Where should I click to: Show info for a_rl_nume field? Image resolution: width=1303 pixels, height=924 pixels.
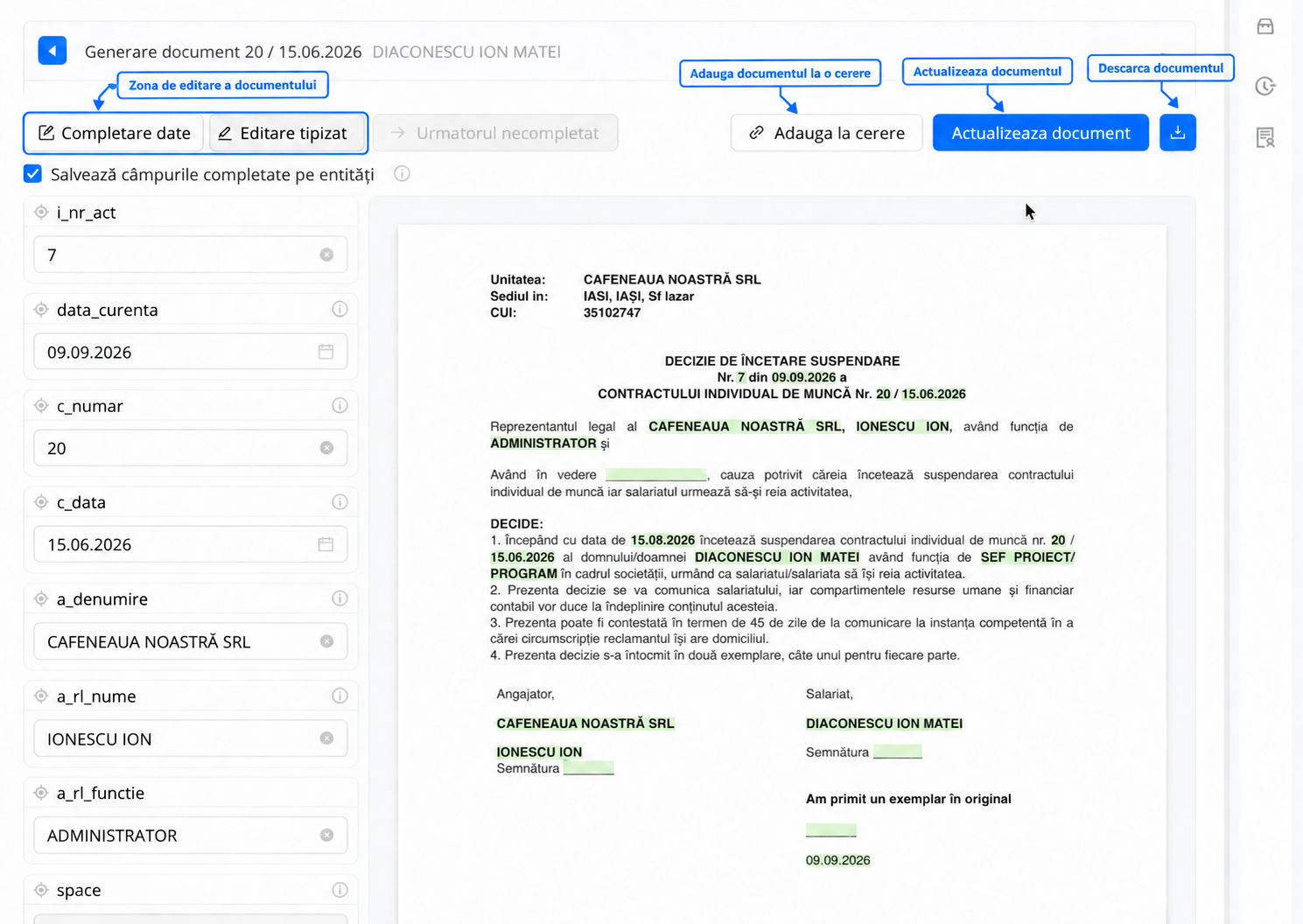pos(340,696)
